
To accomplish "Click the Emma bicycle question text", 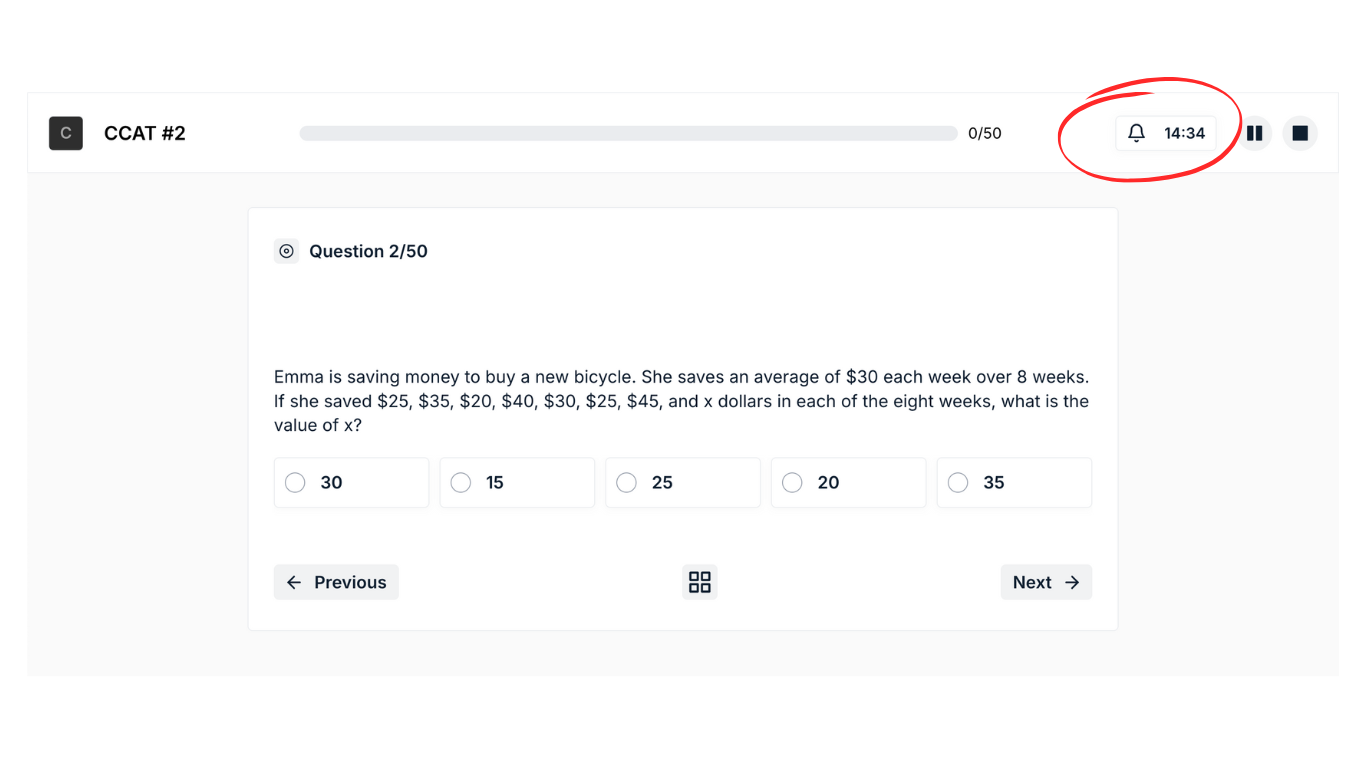I will point(681,401).
